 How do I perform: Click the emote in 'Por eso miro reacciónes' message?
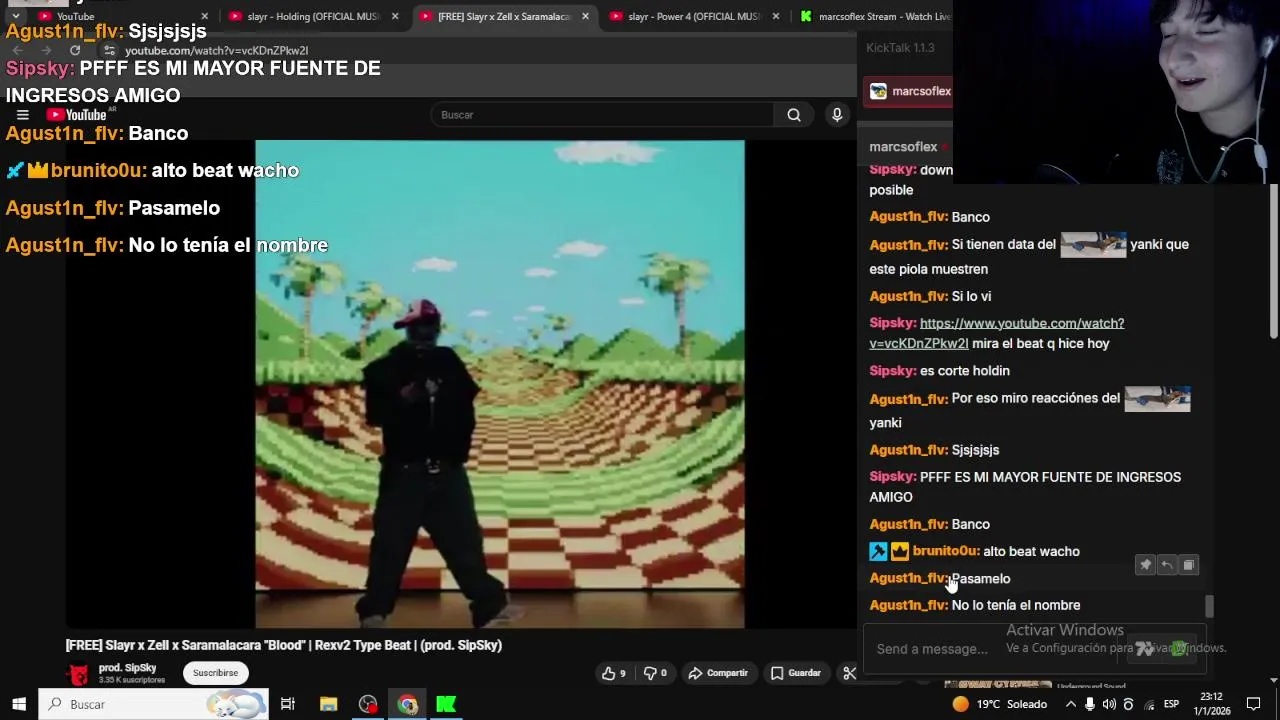[x=1157, y=399]
